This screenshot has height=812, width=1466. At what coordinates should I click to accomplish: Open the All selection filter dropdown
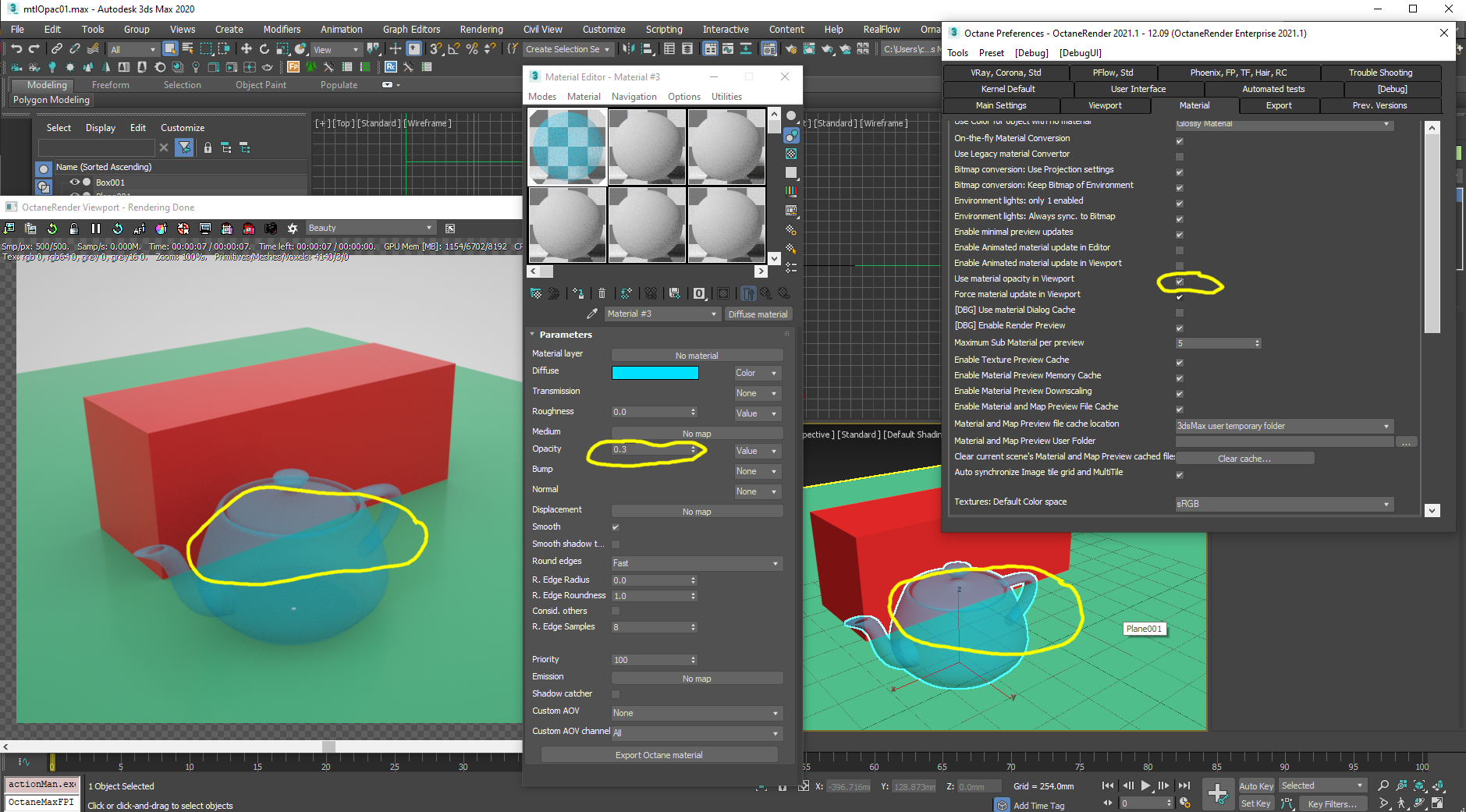point(133,49)
